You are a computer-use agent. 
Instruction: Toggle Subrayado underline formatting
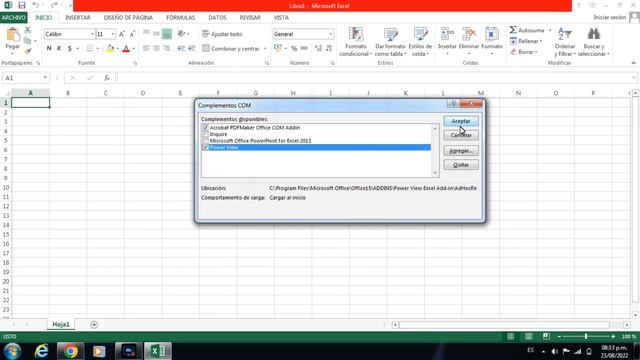click(69, 49)
